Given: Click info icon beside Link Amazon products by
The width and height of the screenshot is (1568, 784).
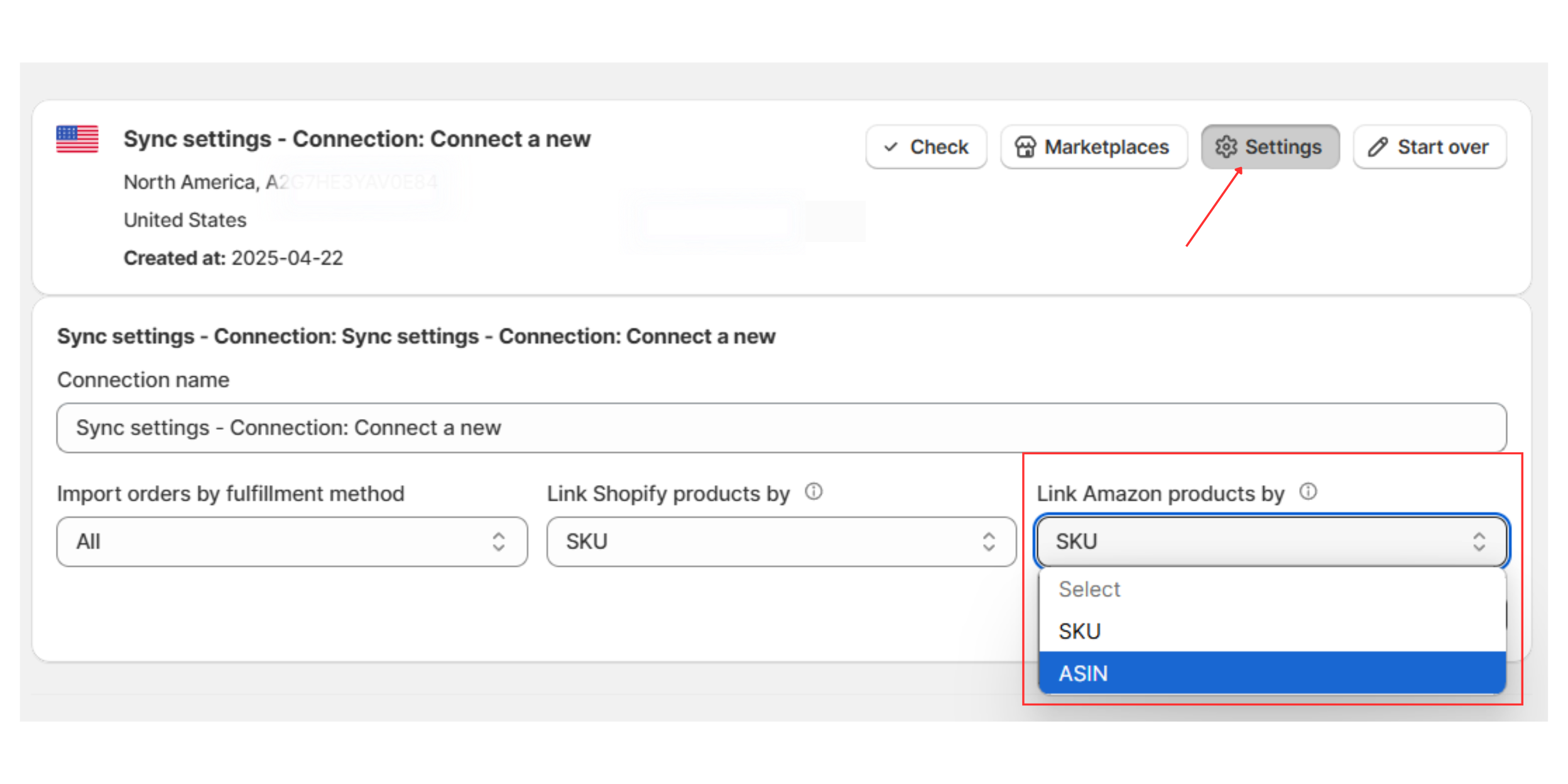Looking at the screenshot, I should pos(1308,491).
